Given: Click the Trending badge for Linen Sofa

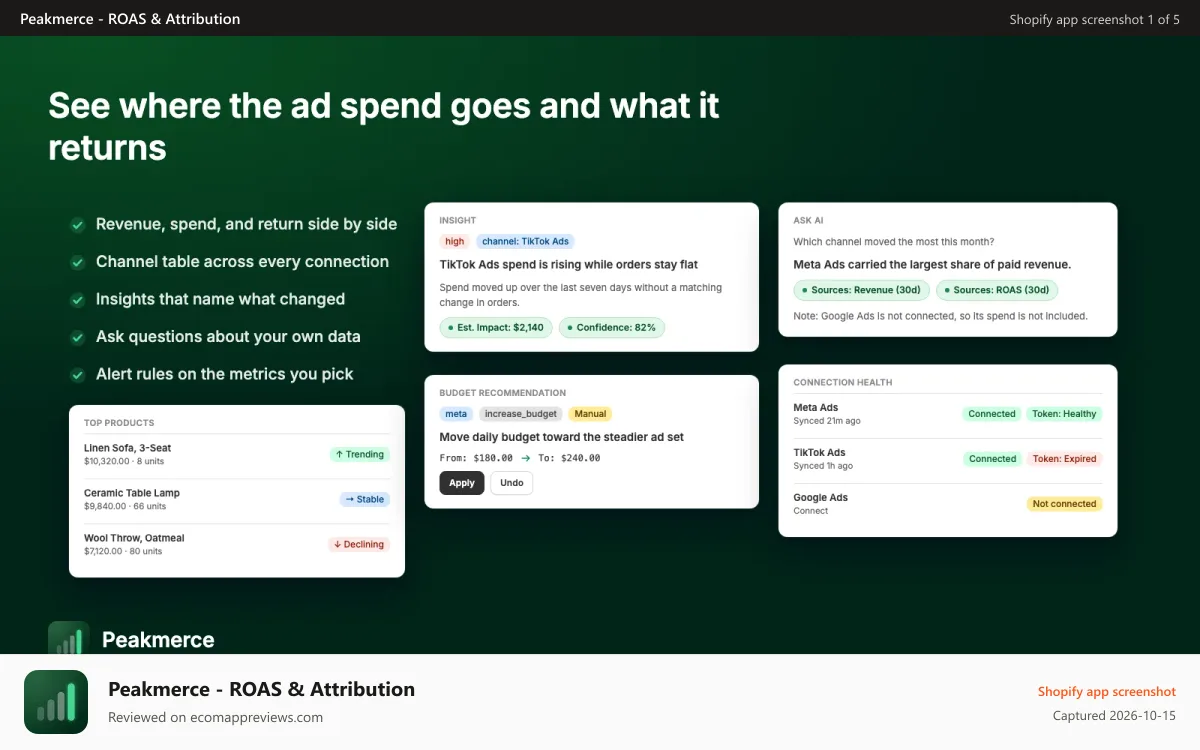Looking at the screenshot, I should (x=359, y=454).
